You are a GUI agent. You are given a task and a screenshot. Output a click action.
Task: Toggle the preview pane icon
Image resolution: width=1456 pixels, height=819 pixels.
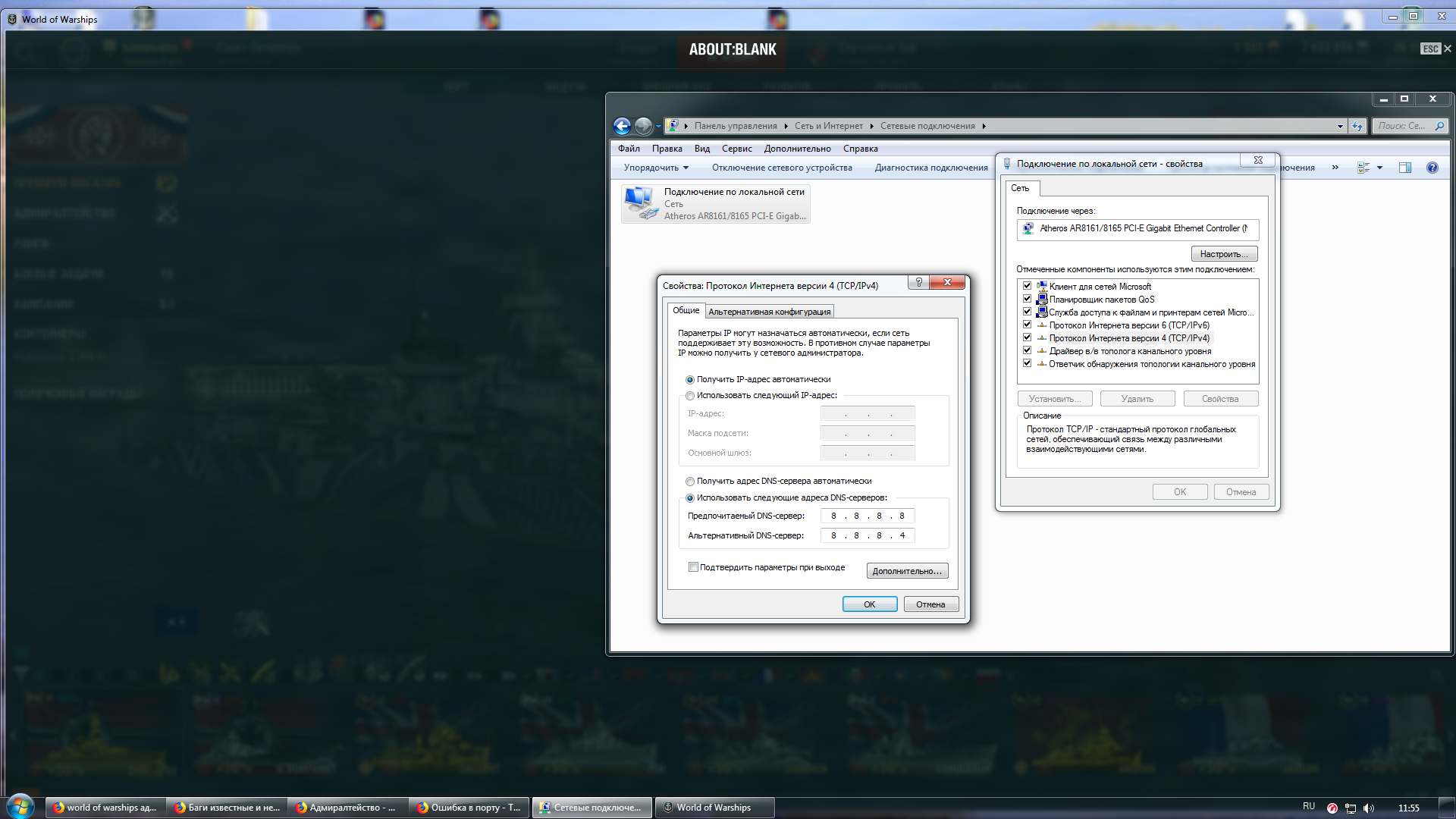pyautogui.click(x=1404, y=168)
